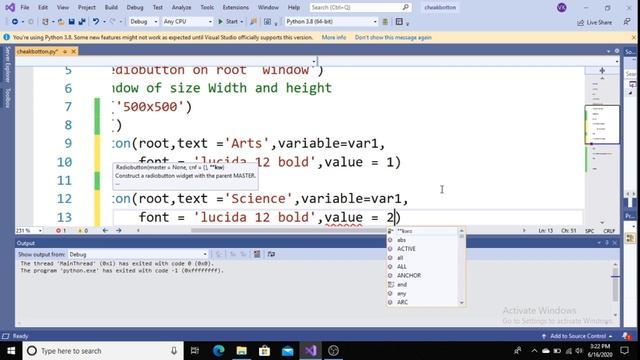Save the current file with the disk icon

71,22
